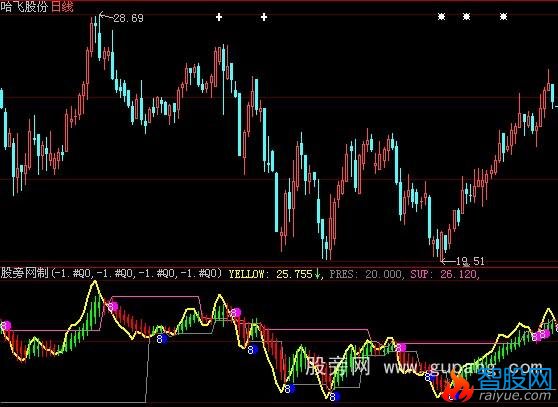Select the last white star marker at top
Viewport: 558px width, 407px height.
503,16
